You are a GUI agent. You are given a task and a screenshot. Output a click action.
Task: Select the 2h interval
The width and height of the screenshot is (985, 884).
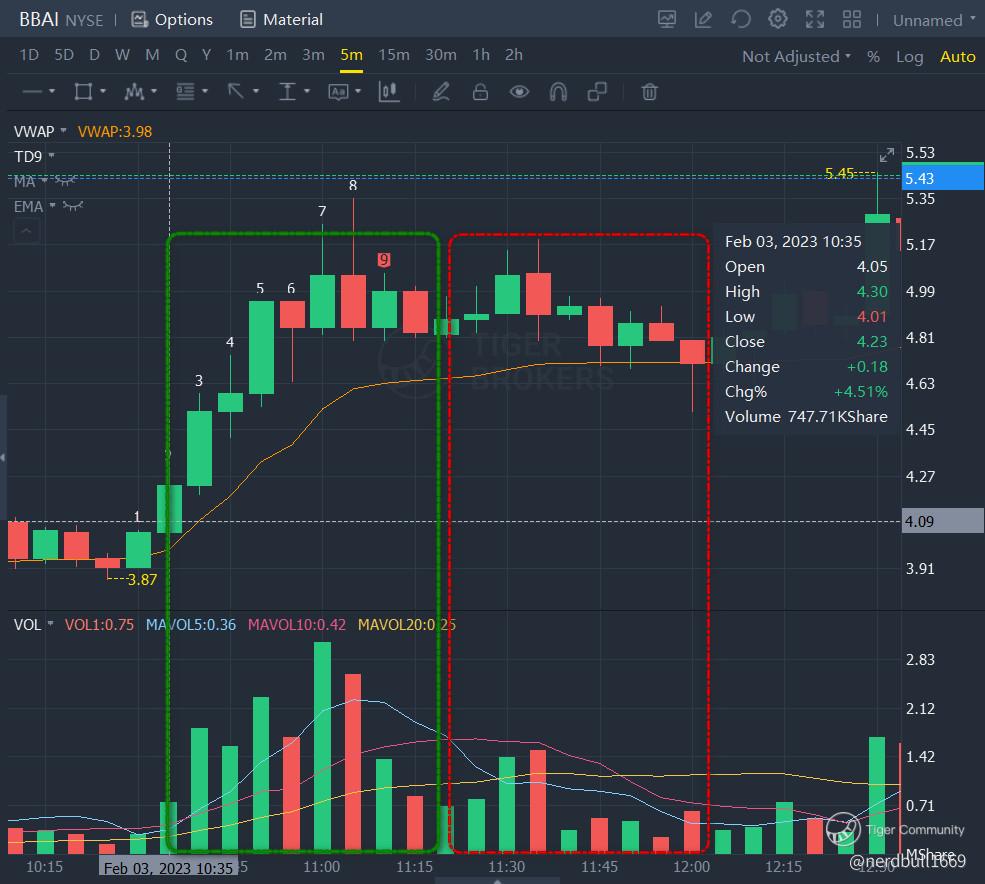(514, 55)
